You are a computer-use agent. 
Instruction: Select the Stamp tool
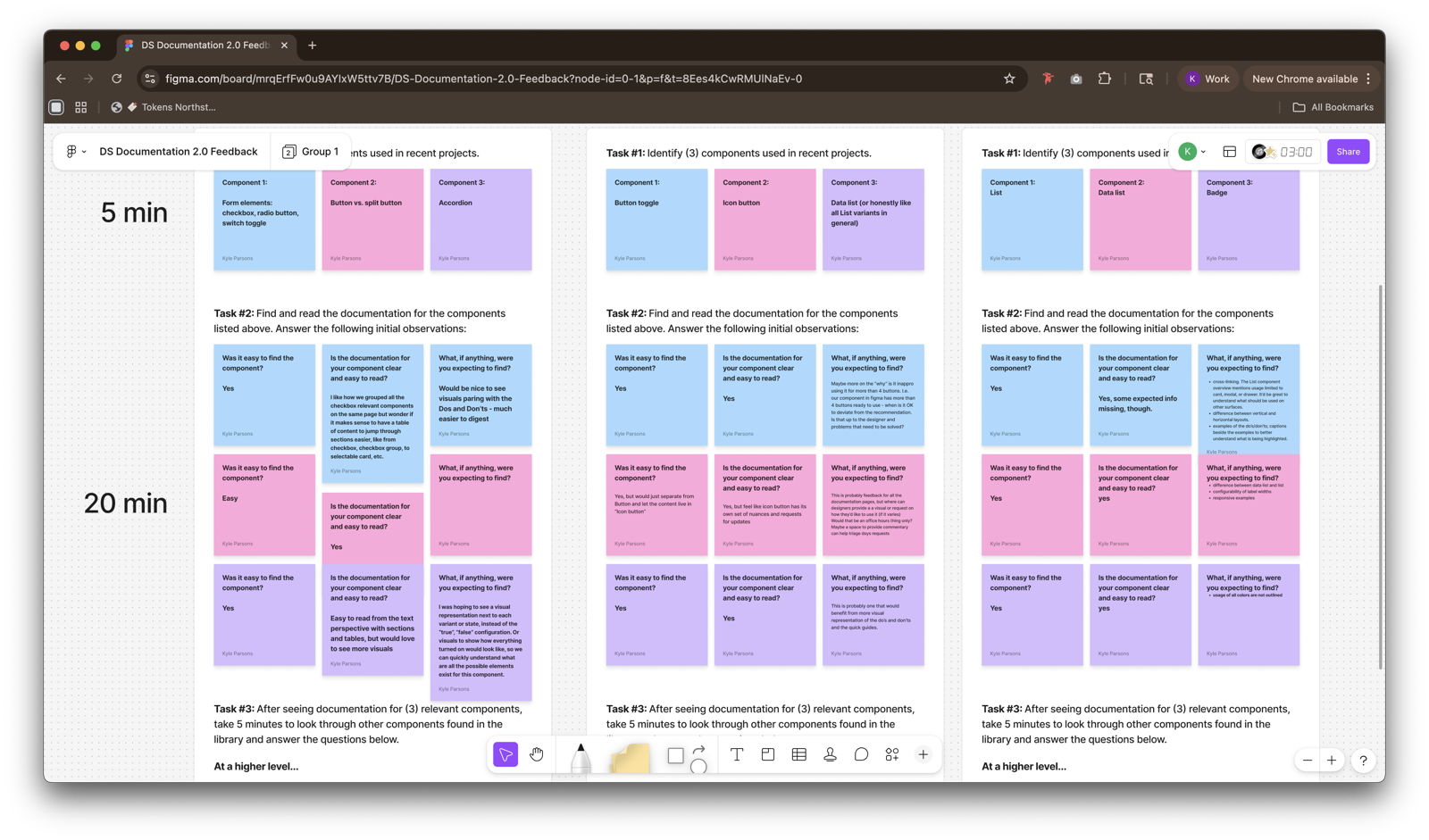[x=830, y=754]
